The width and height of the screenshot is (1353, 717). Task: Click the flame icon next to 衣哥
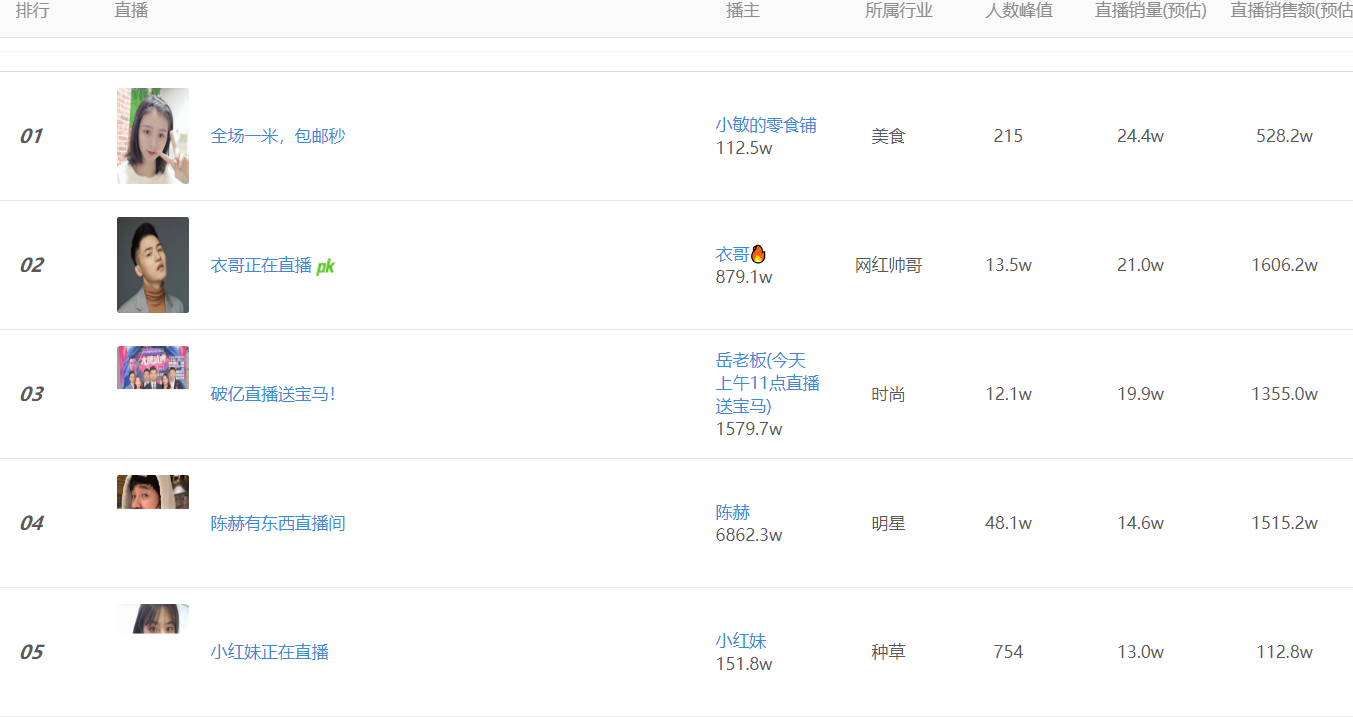click(758, 254)
